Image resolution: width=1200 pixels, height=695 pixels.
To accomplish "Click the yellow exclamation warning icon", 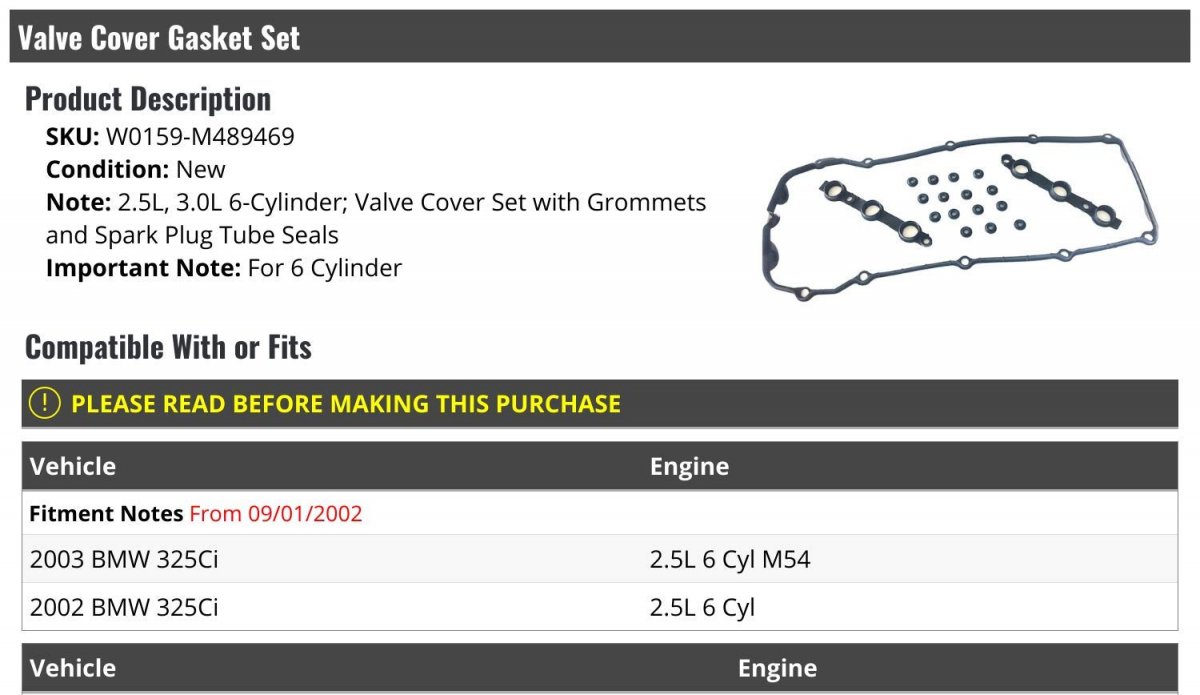I will [x=44, y=404].
